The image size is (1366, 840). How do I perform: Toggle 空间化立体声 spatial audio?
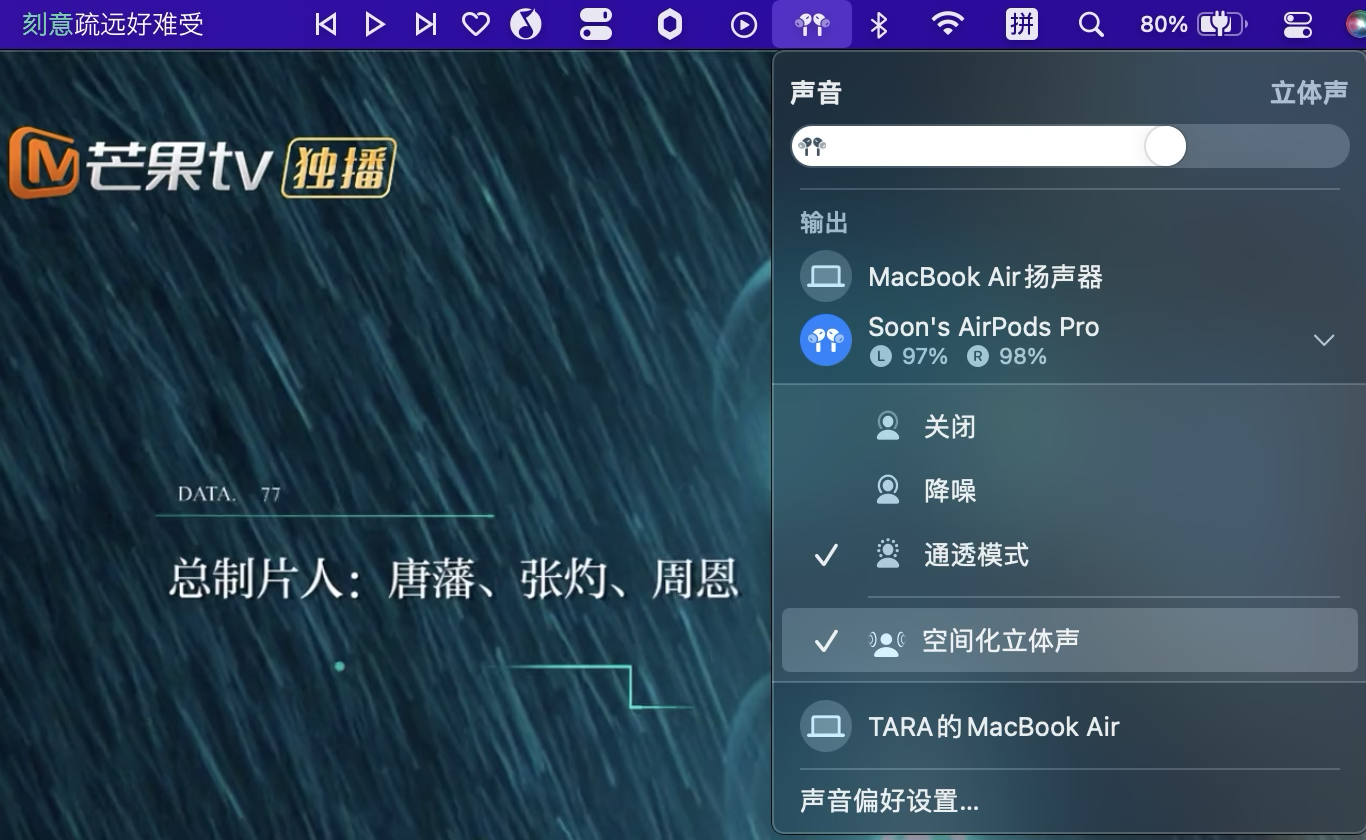1000,641
